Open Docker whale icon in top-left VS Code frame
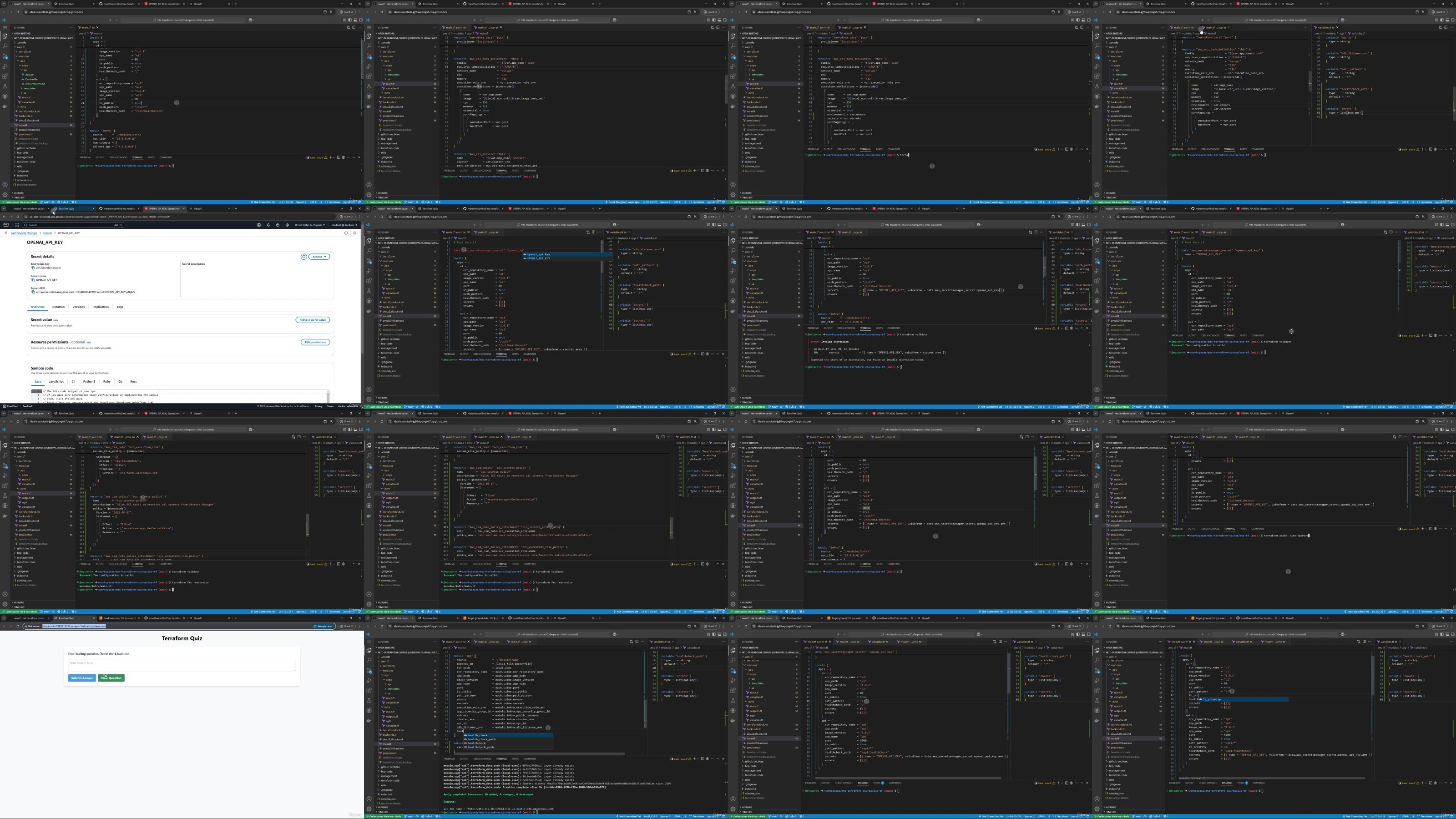 (x=5, y=107)
